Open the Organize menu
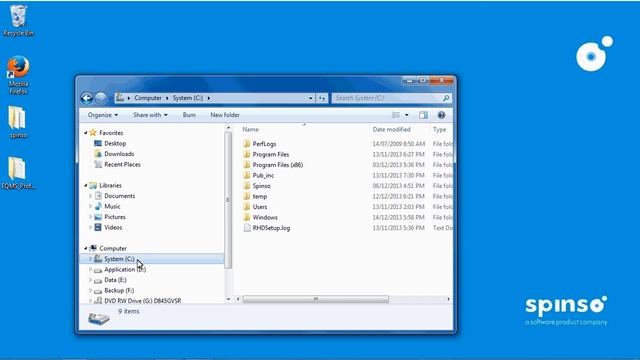The width and height of the screenshot is (640, 360). pos(103,115)
